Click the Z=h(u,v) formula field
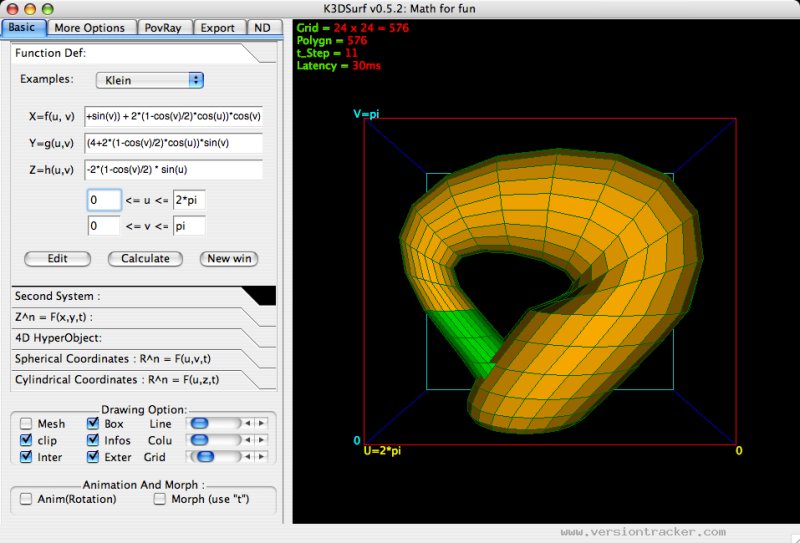Screen dimensions: 800x543 click(x=173, y=170)
